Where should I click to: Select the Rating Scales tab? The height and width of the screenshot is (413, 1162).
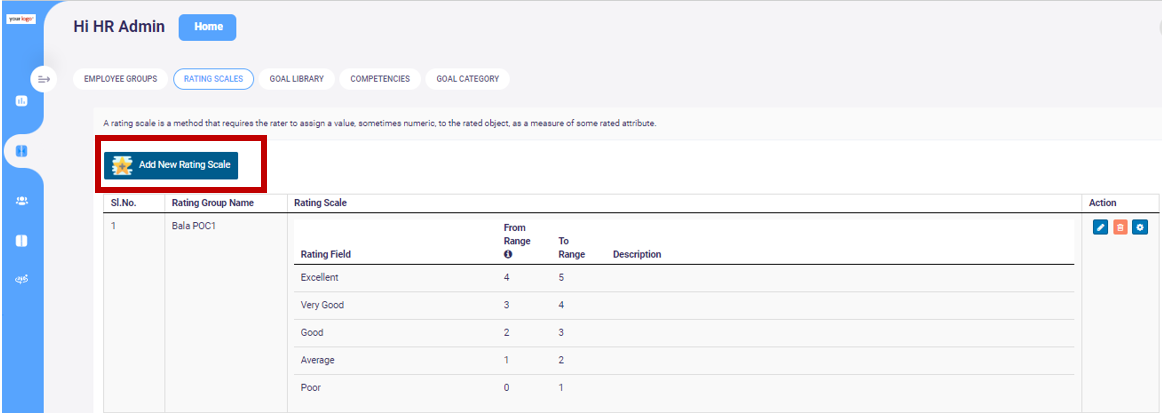213,79
